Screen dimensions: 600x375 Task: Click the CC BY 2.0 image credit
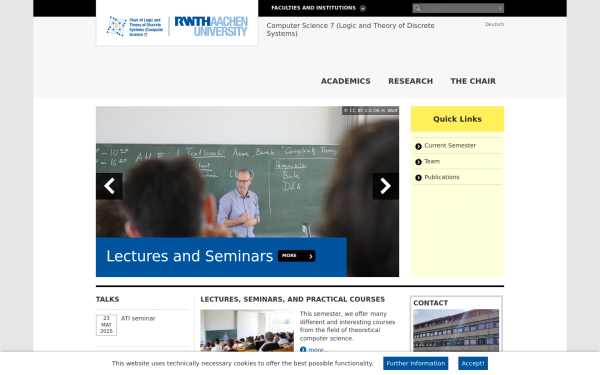point(370,110)
